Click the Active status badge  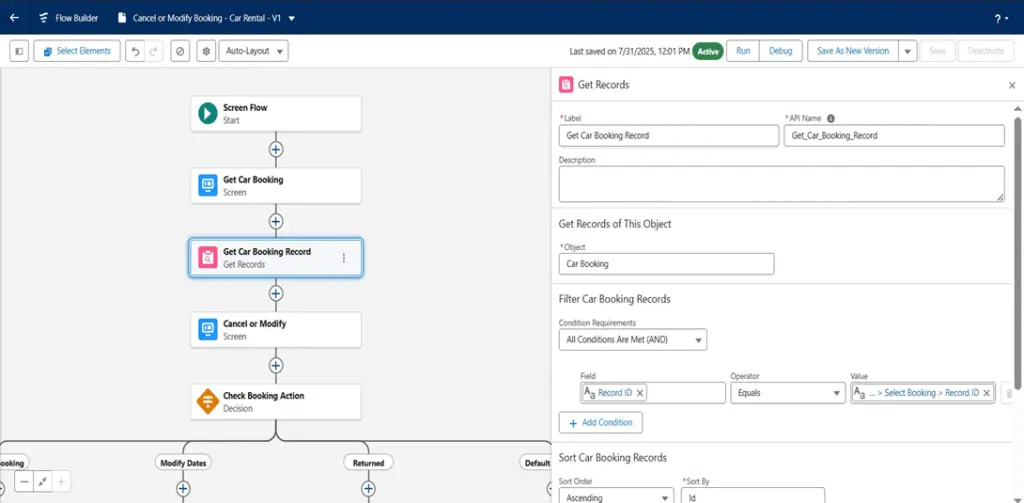(708, 51)
